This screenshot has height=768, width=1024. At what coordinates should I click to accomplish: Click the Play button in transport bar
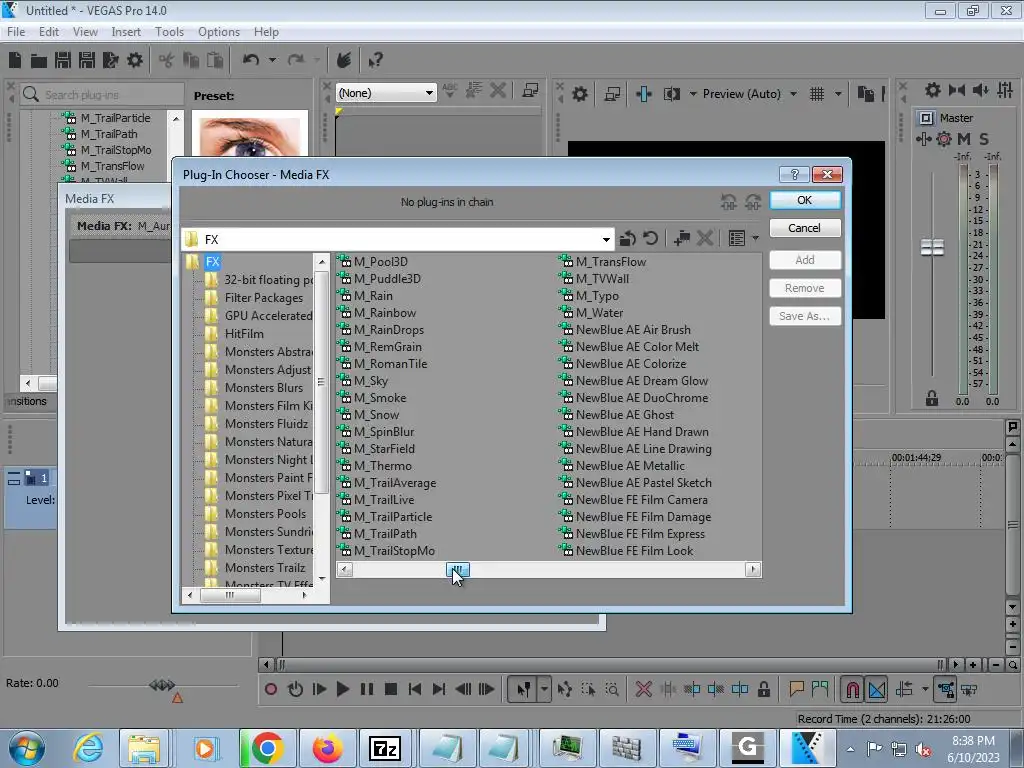(342, 689)
